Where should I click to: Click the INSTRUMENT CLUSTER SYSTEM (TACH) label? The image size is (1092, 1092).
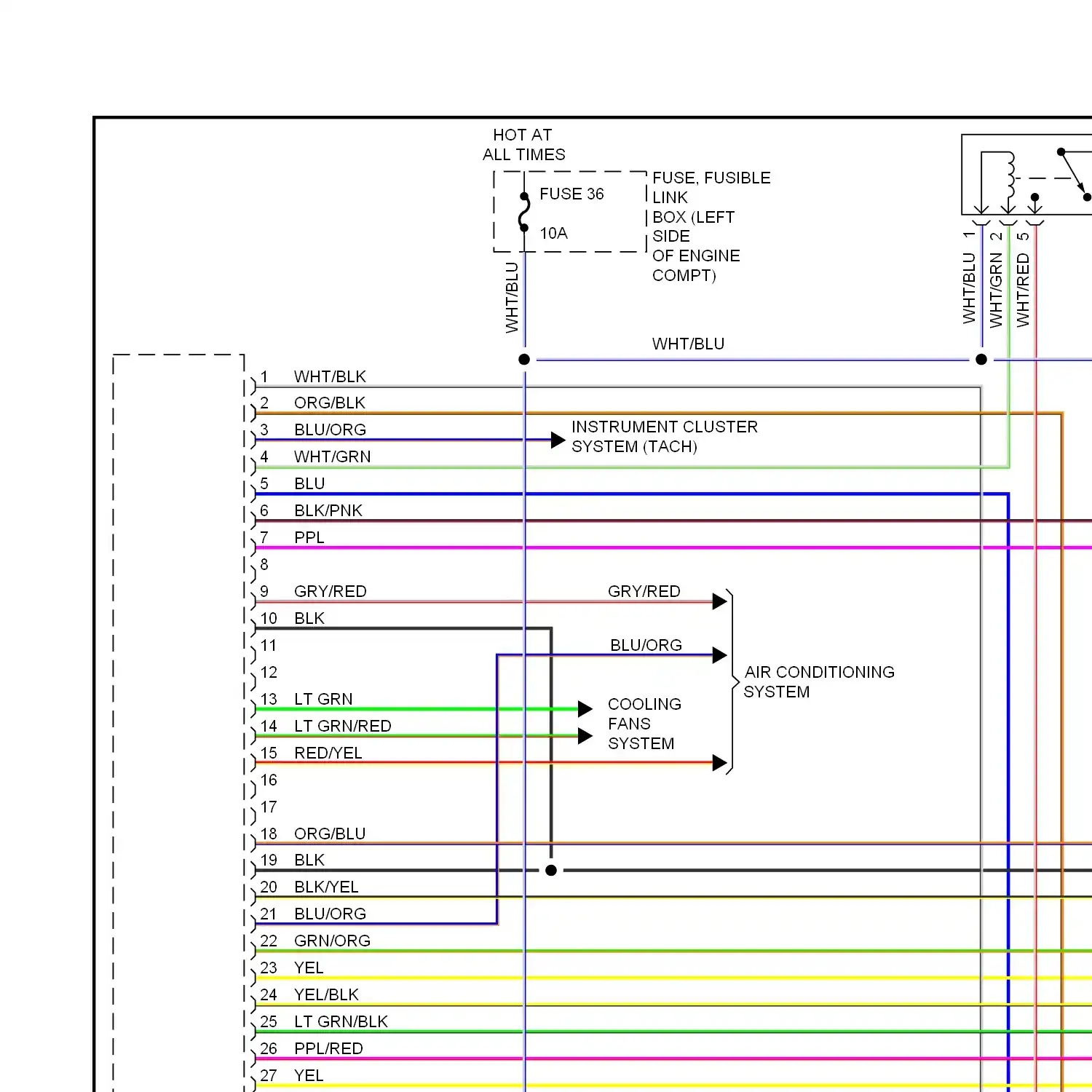(x=665, y=437)
